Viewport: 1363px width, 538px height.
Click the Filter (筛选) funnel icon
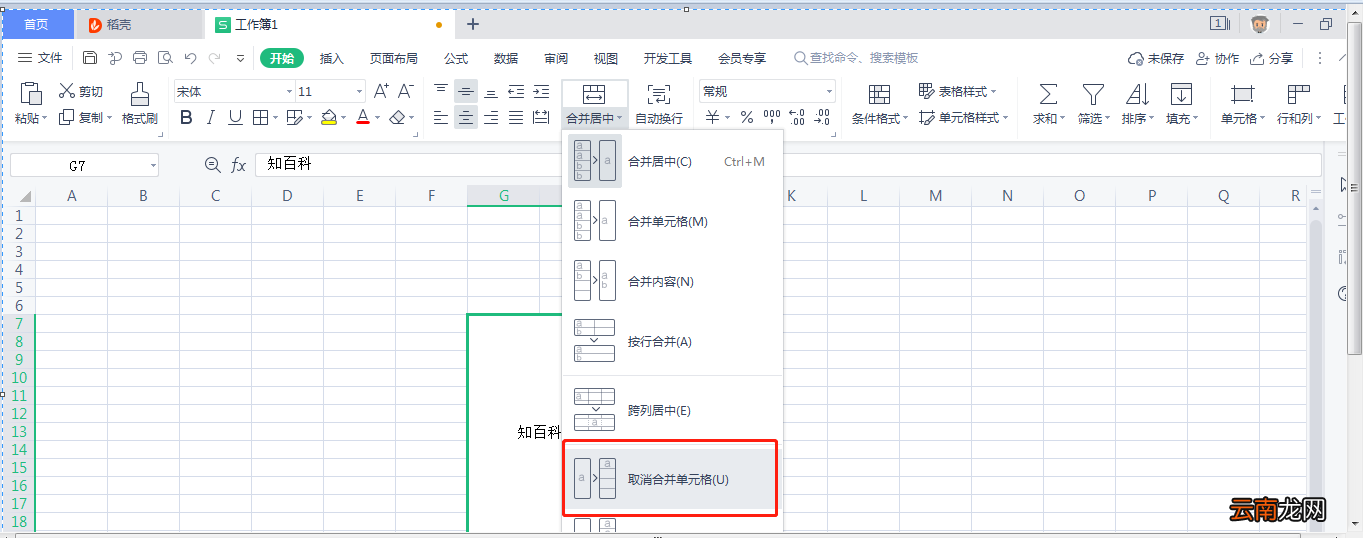pyautogui.click(x=1093, y=94)
